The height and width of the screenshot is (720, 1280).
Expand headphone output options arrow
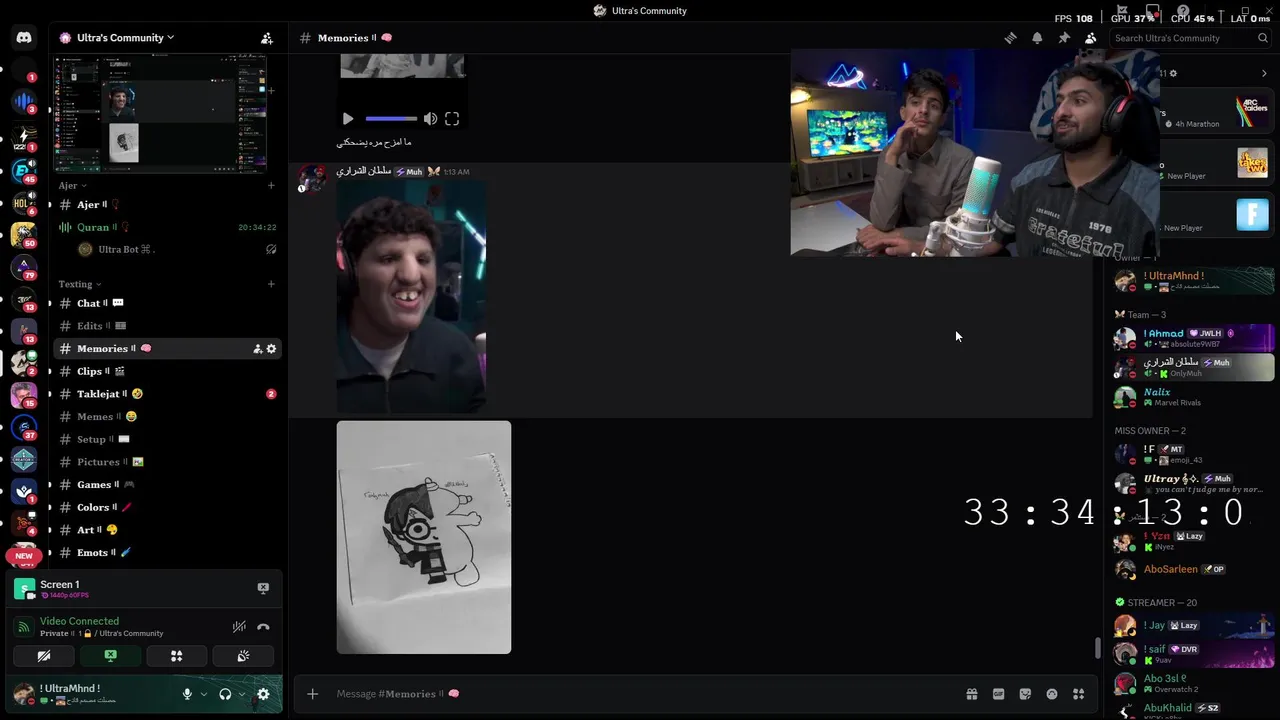click(241, 694)
